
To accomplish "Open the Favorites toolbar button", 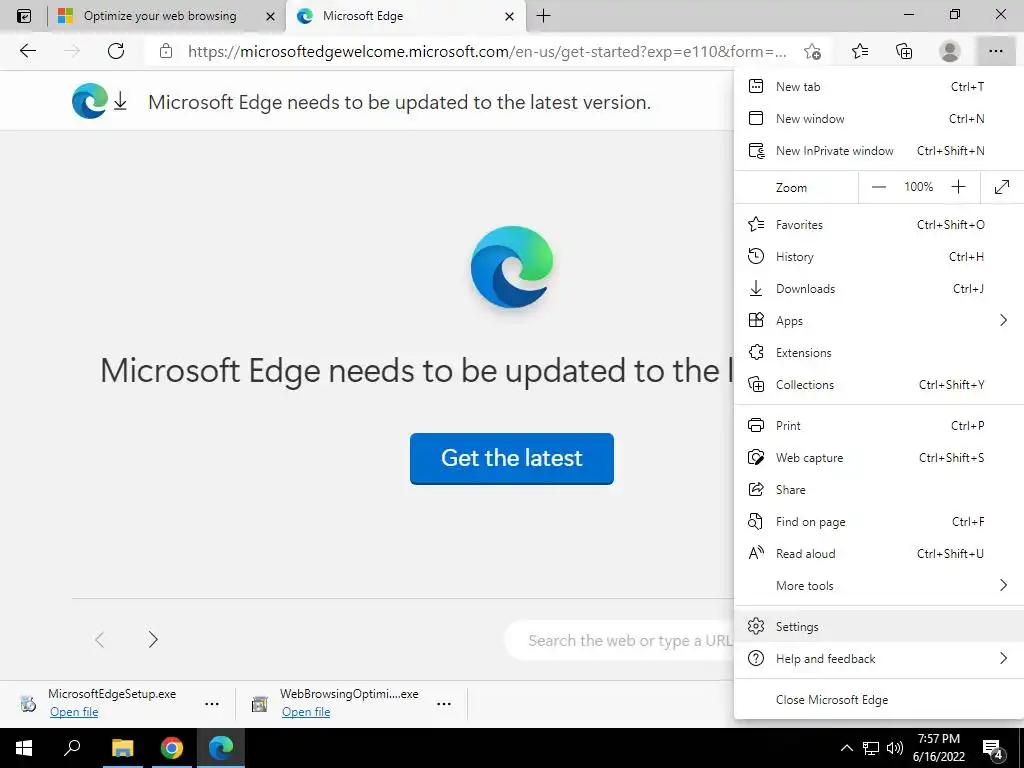I will point(860,51).
